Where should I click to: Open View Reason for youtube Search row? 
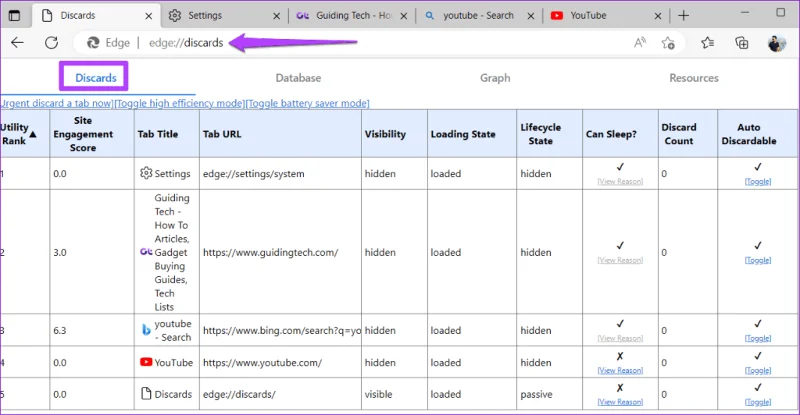(620, 338)
